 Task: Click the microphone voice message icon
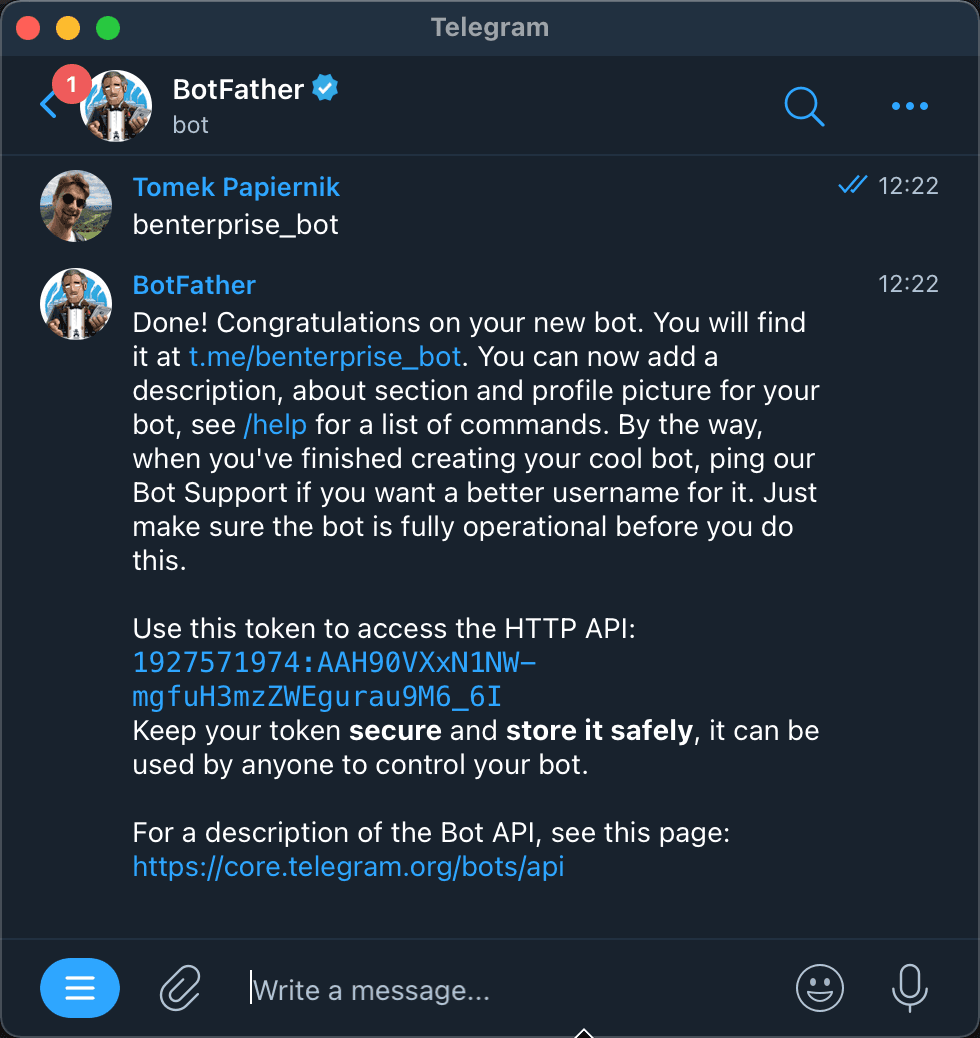pyautogui.click(x=909, y=989)
